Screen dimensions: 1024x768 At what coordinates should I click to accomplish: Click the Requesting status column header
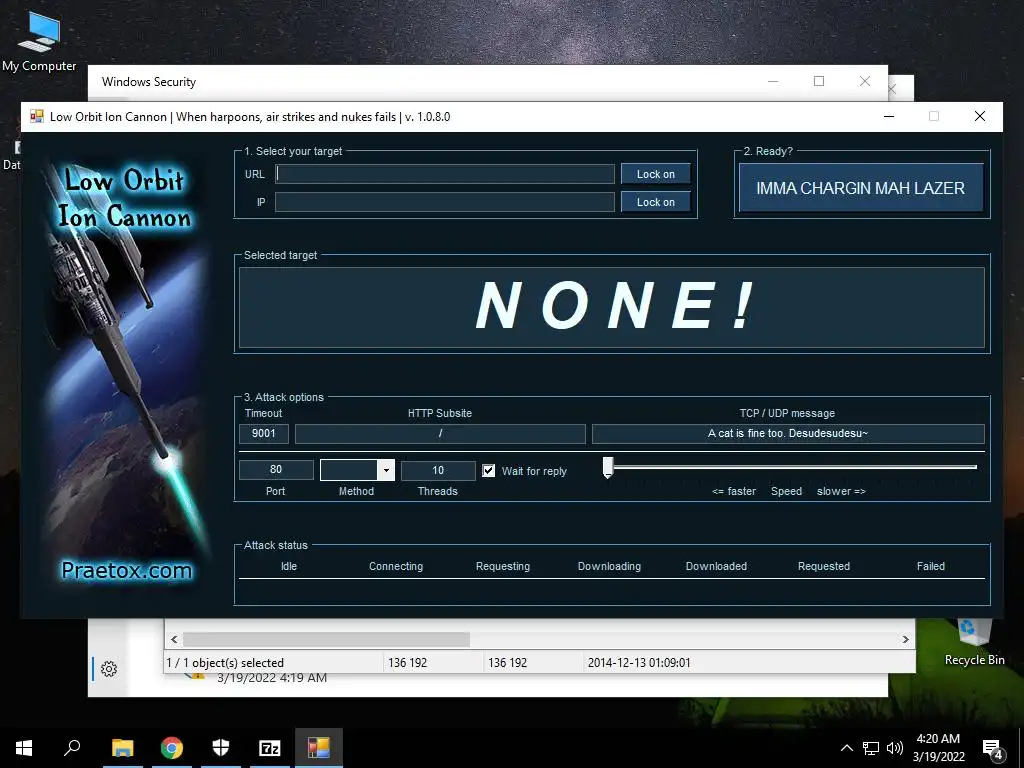coord(503,566)
